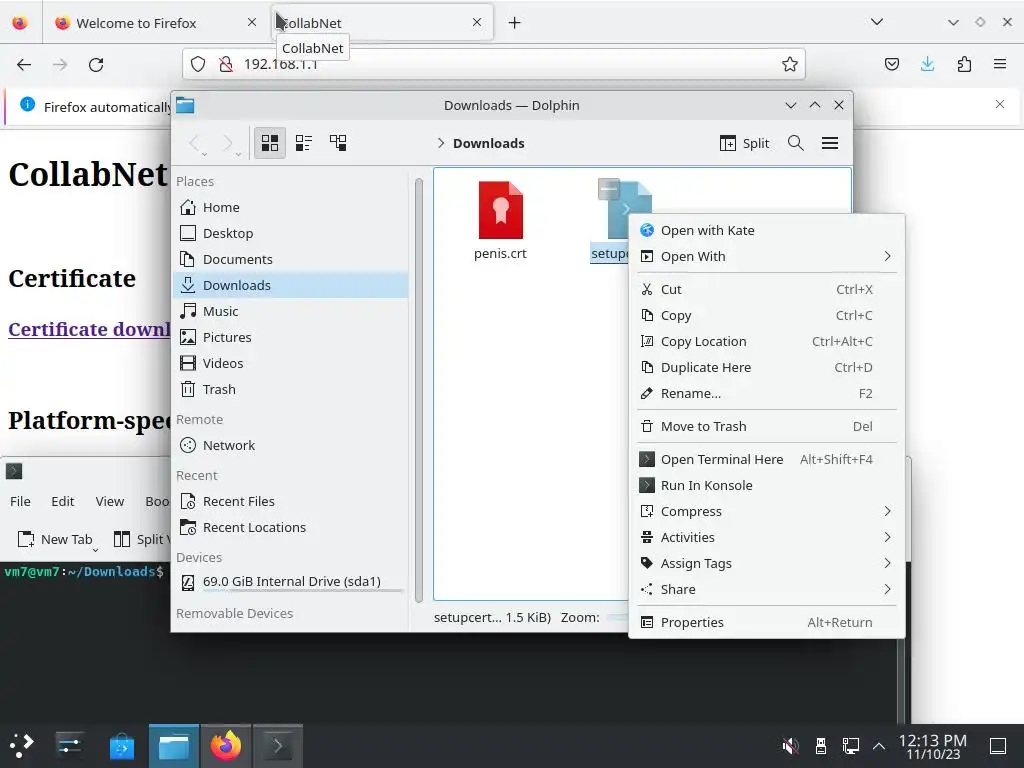Choose Duplicate Here from context menu
This screenshot has height=768, width=1024.
point(766,368)
